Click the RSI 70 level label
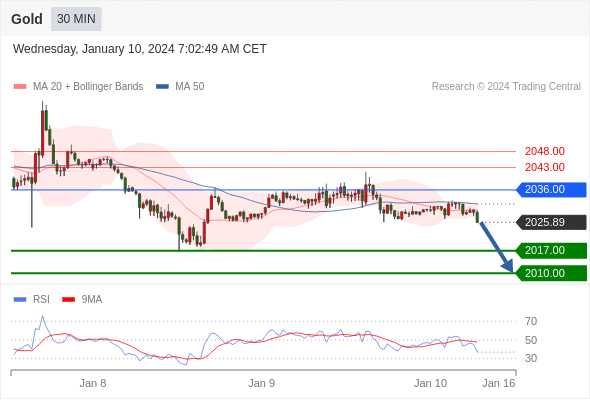The image size is (590, 400). pos(531,321)
